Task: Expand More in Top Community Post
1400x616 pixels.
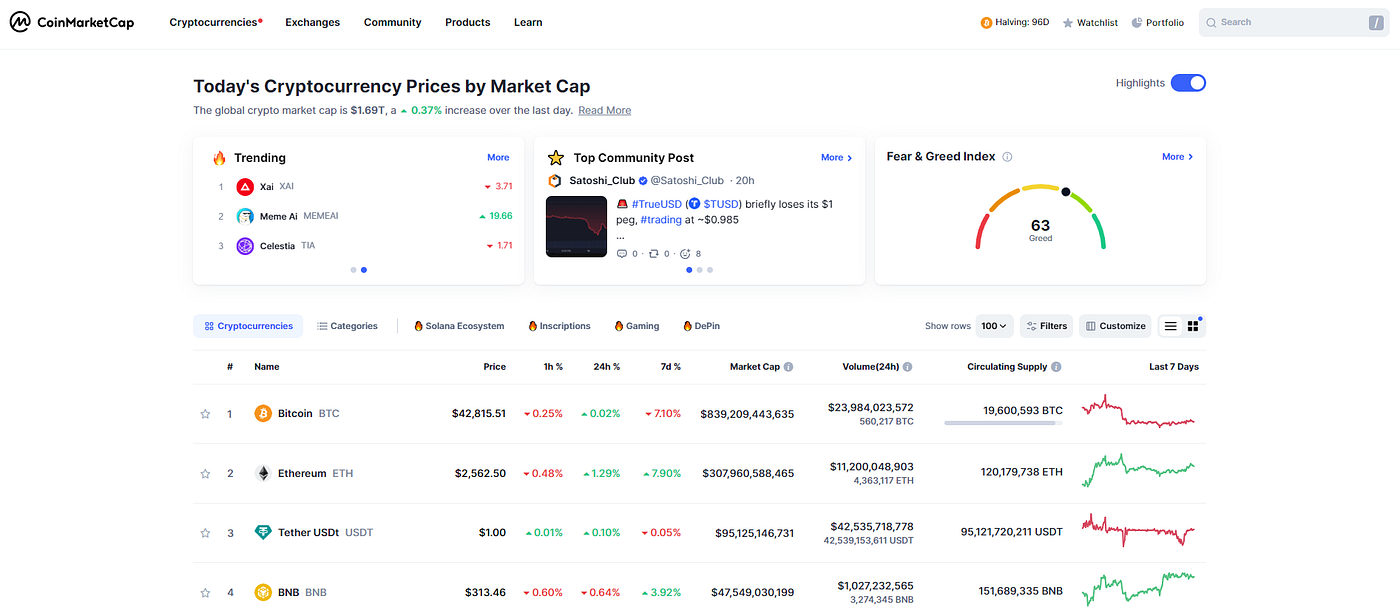Action: [x=837, y=158]
